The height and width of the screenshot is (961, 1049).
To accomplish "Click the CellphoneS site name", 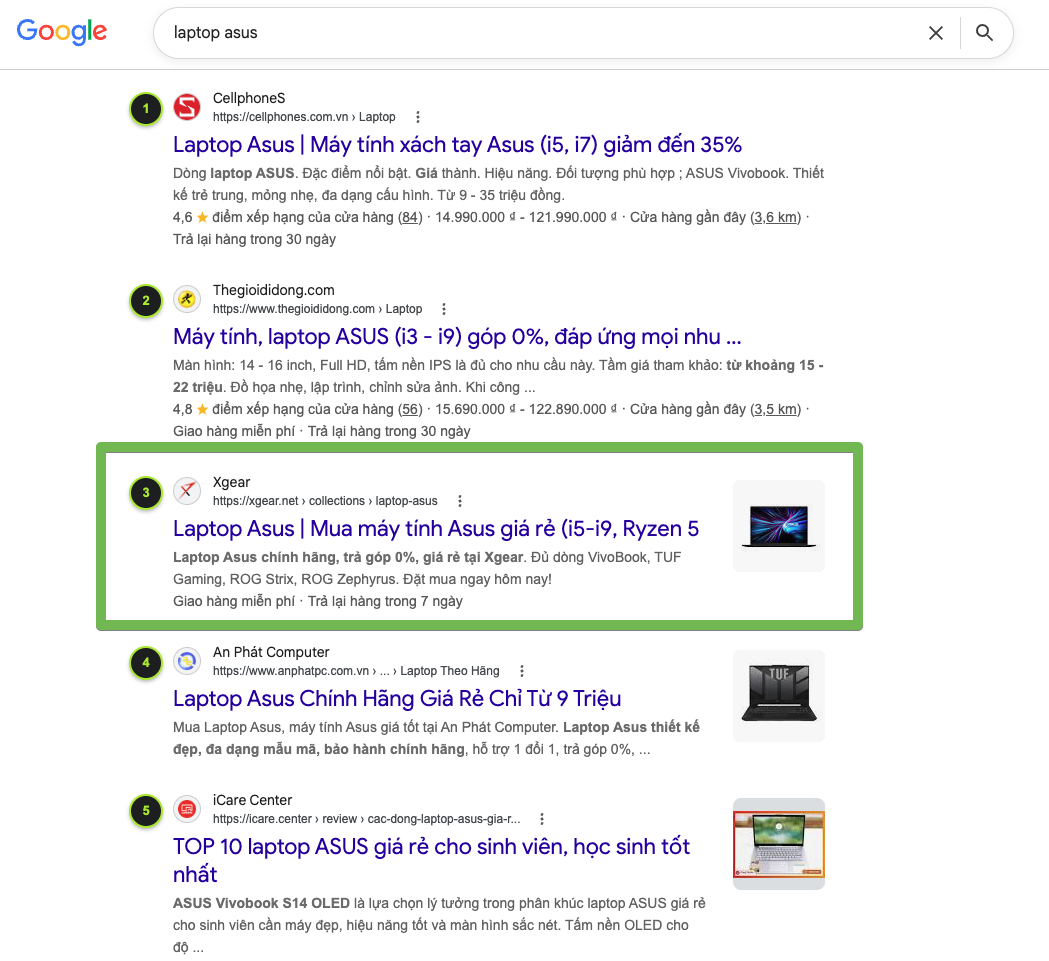I will coord(249,98).
